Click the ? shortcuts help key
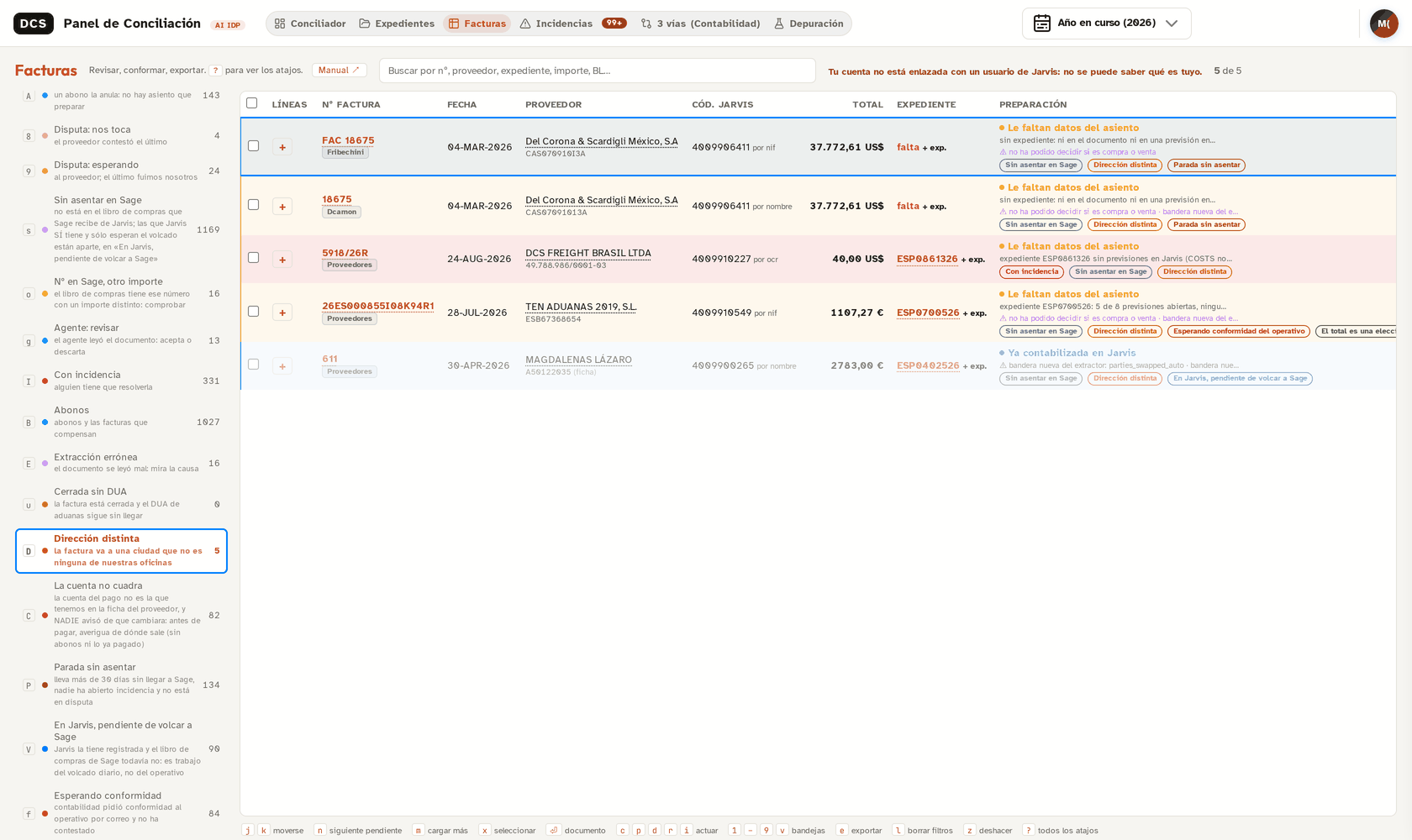The image size is (1412, 840). click(216, 71)
